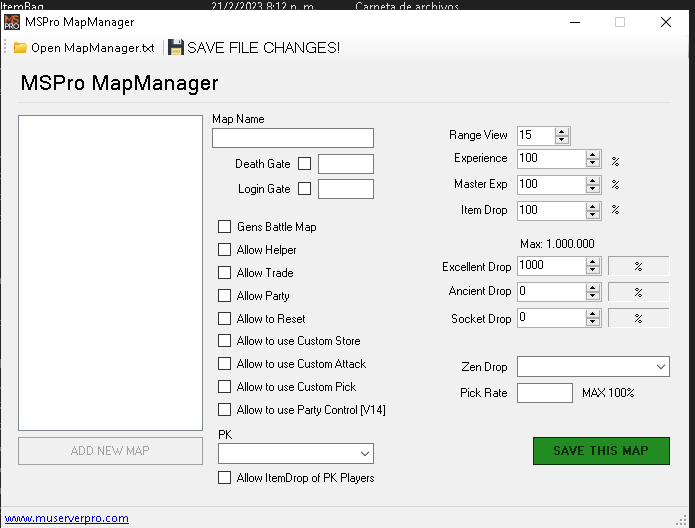Check the Death Gate checkbox

pos(305,164)
